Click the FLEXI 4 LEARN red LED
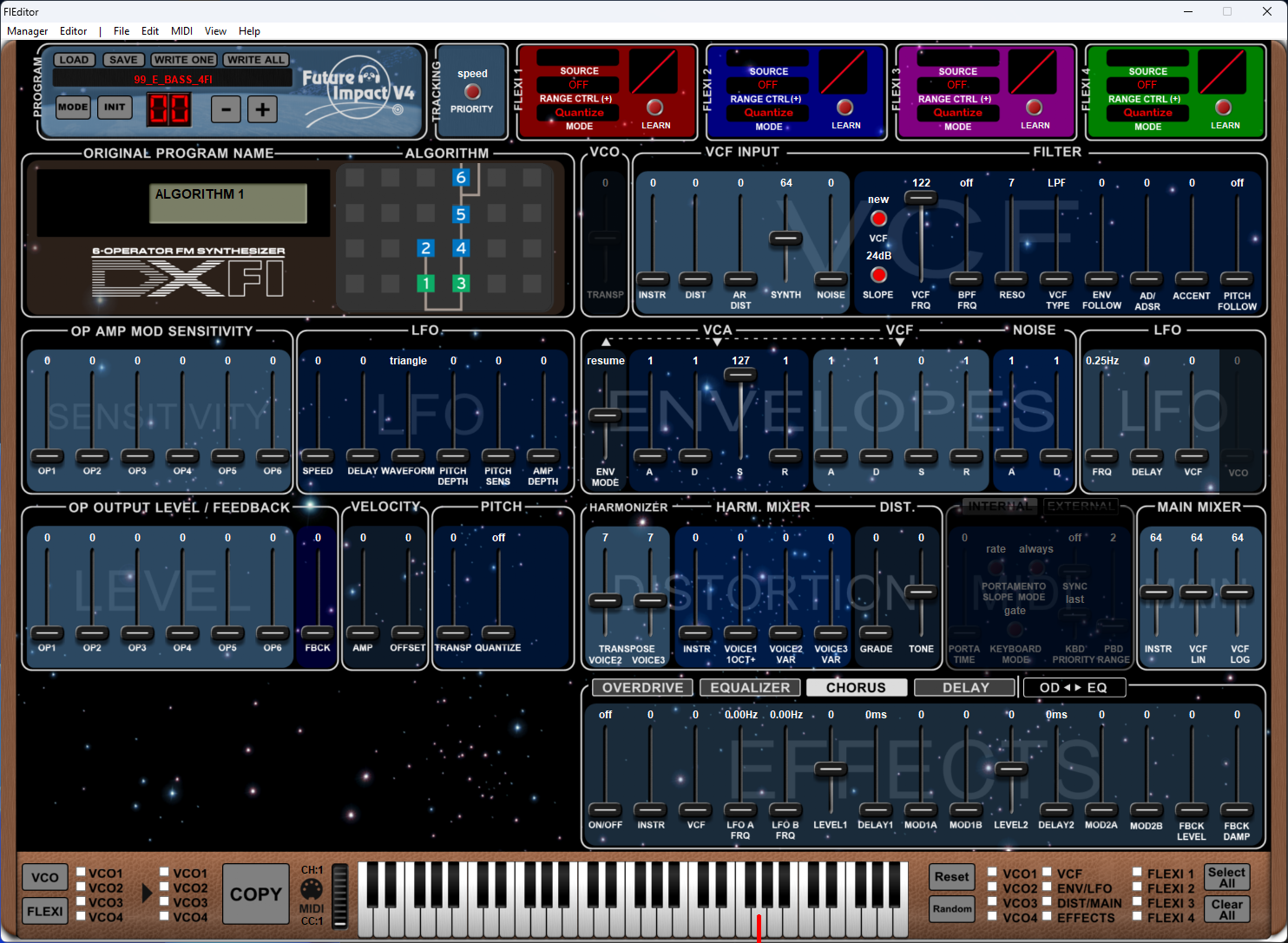The image size is (1288, 943). click(x=1224, y=108)
